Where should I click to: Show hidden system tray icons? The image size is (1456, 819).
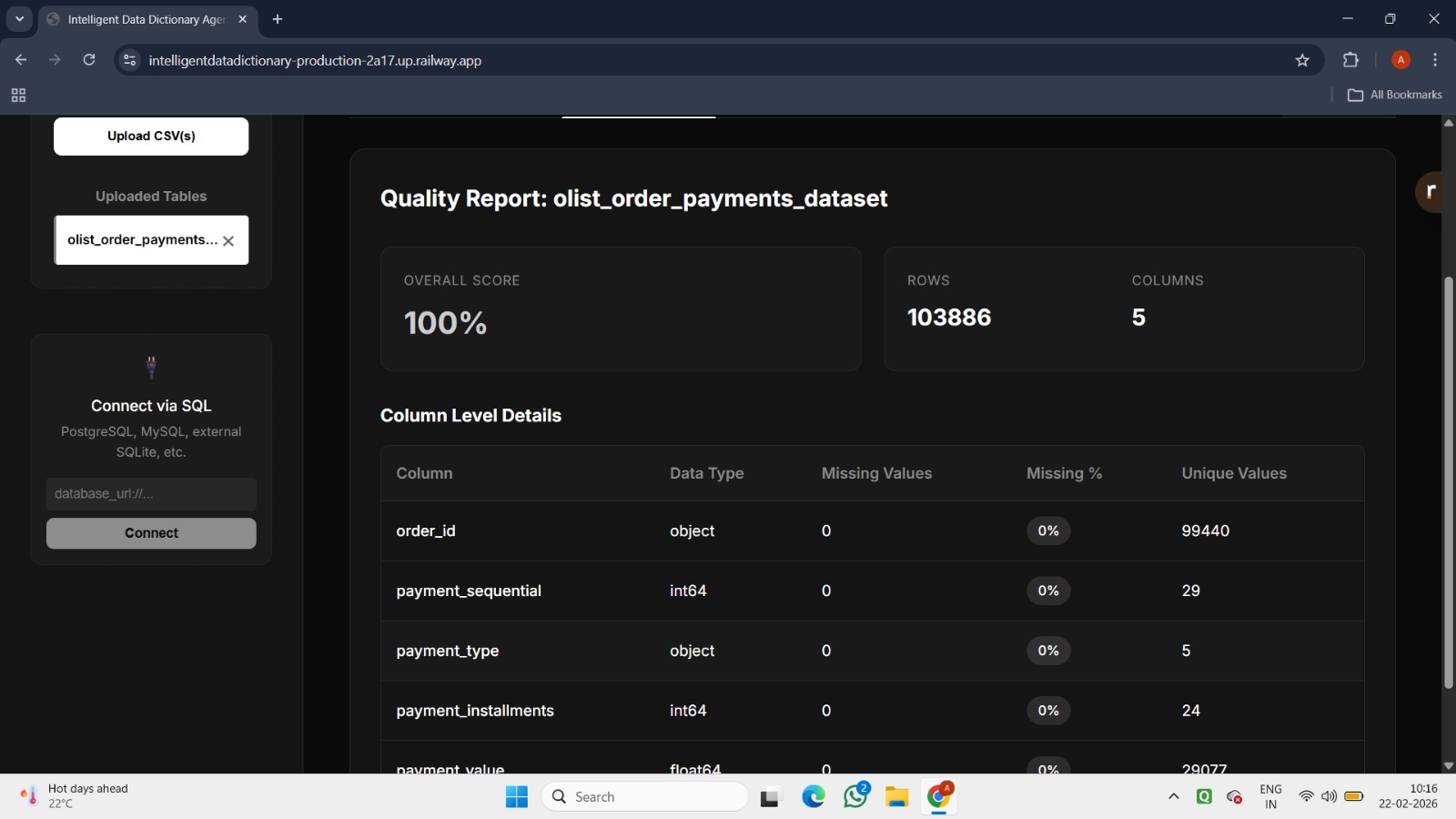coord(1174,797)
